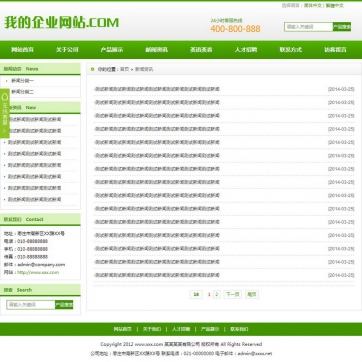Click the http://www.xxx.com website link
Viewport: 362px width, 362px height.
pyautogui.click(x=38, y=272)
